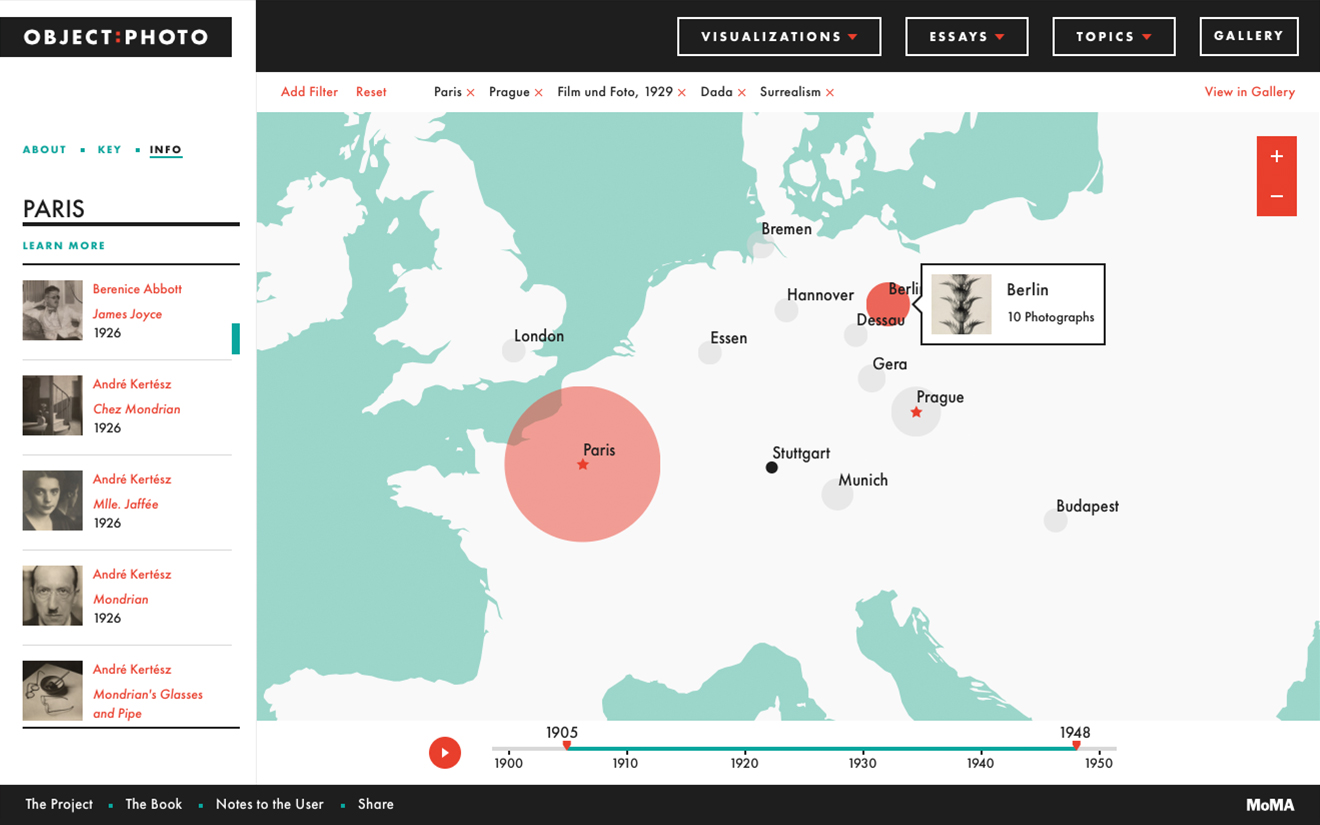Open the Topics dropdown
The height and width of the screenshot is (825, 1320).
pos(1113,37)
